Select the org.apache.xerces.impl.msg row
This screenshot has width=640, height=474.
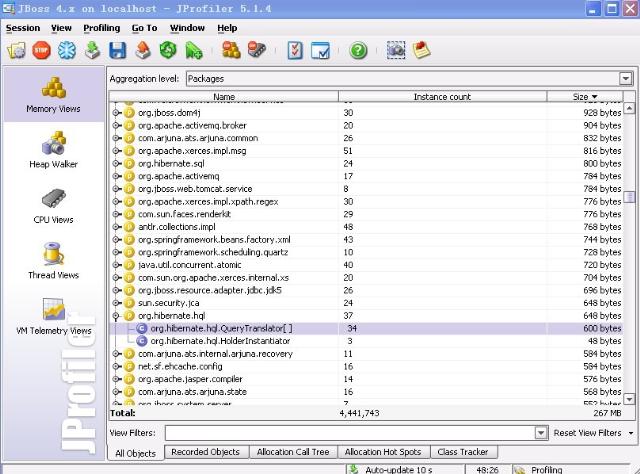(x=366, y=151)
